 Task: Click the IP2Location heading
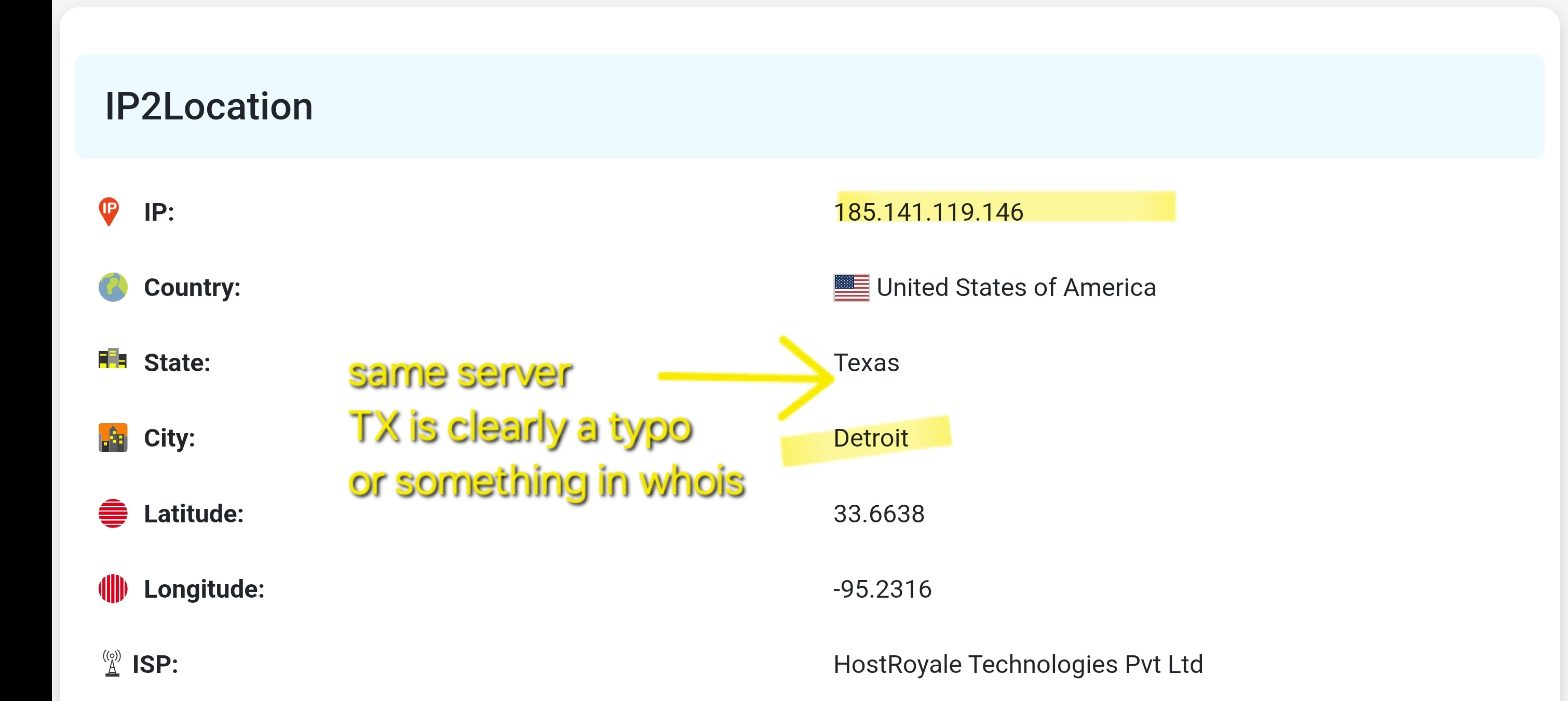tap(209, 106)
